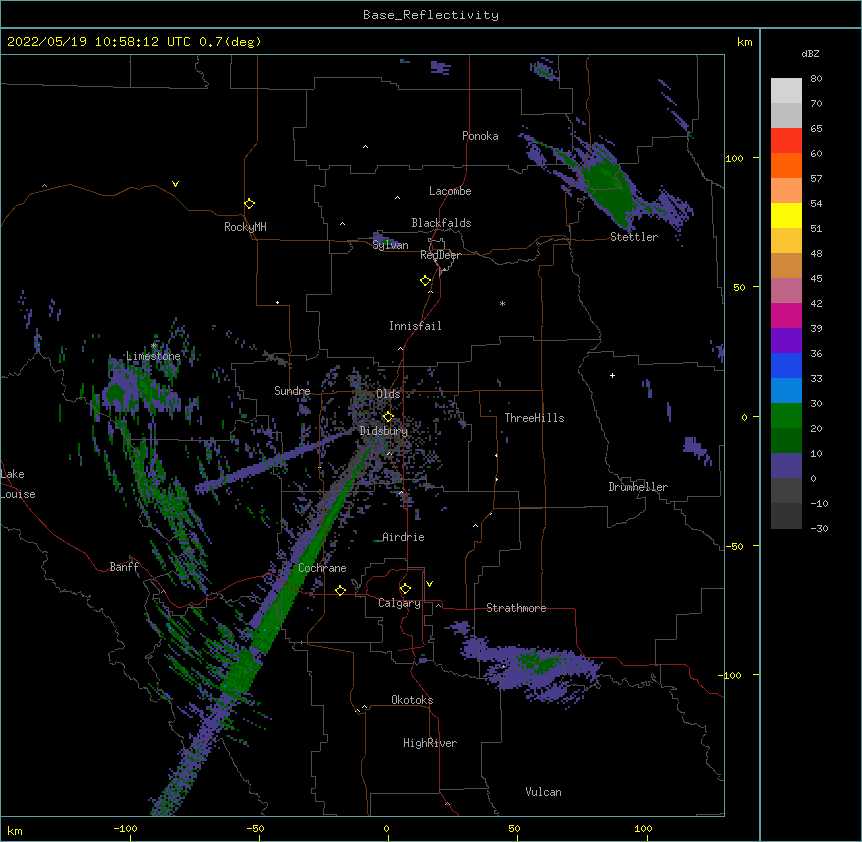Image resolution: width=862 pixels, height=842 pixels.
Task: Click the magenta 42 dBZ legend swatch
Action: click(786, 315)
